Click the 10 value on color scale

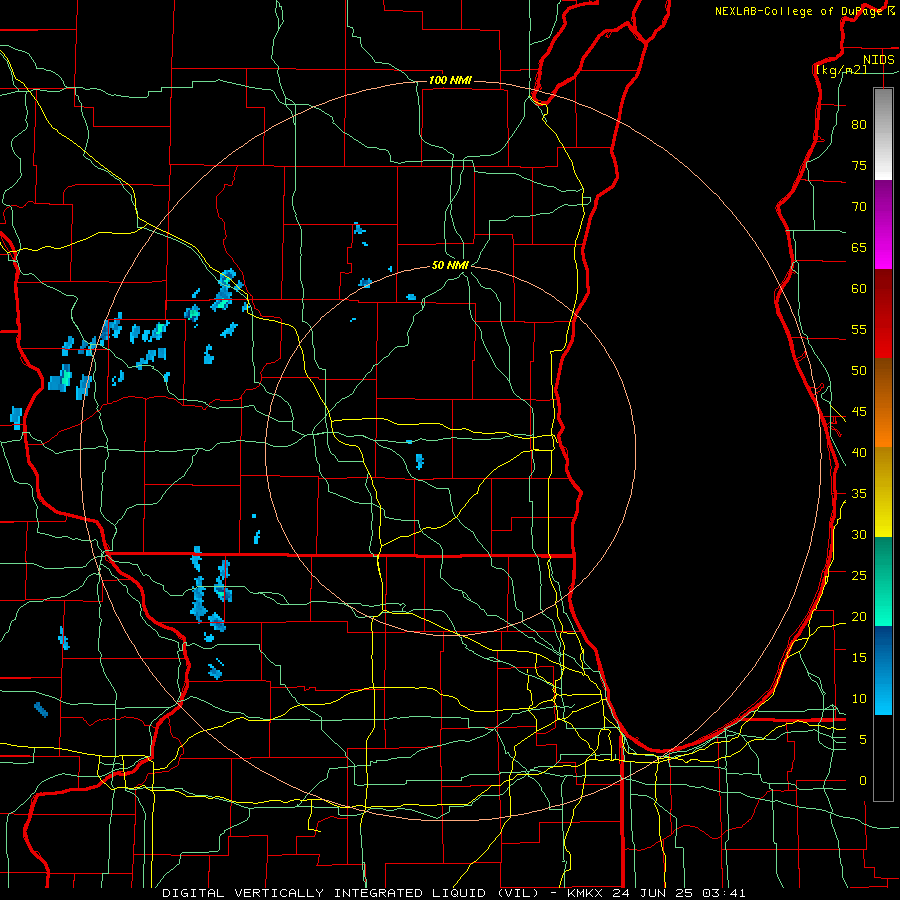[x=859, y=699]
